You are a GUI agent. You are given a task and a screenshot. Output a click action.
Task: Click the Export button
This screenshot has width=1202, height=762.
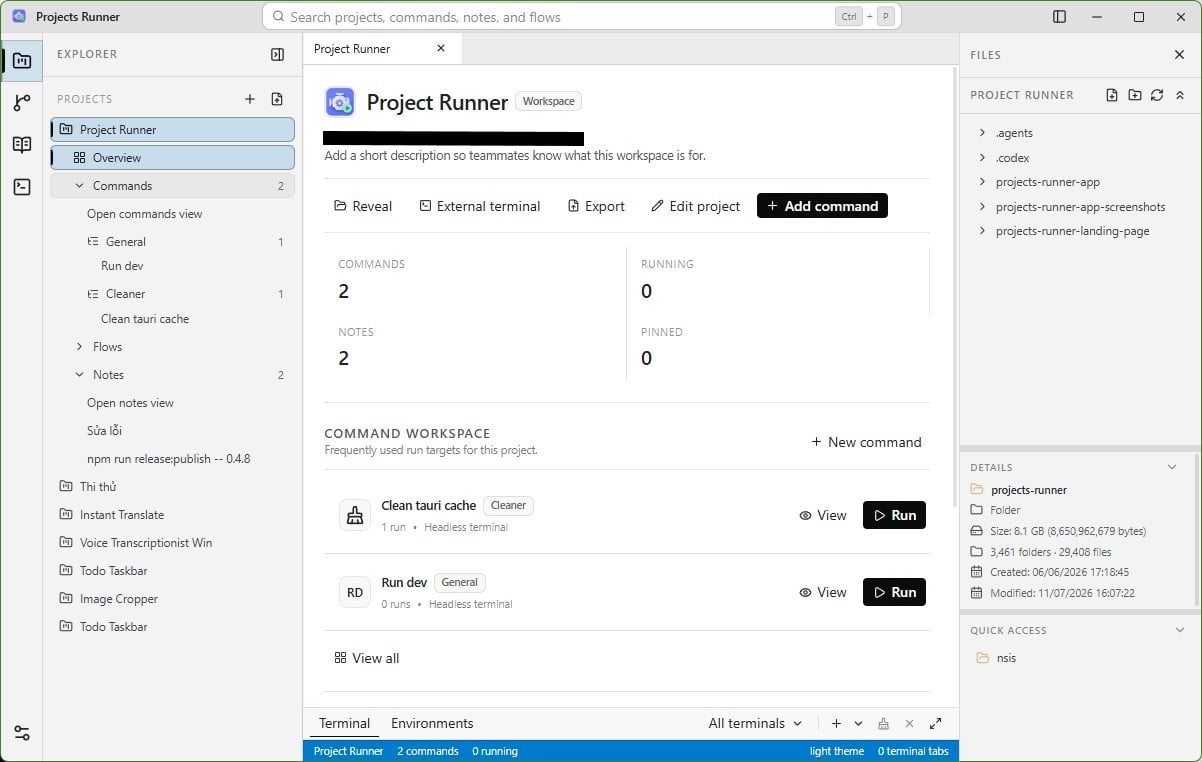click(596, 206)
